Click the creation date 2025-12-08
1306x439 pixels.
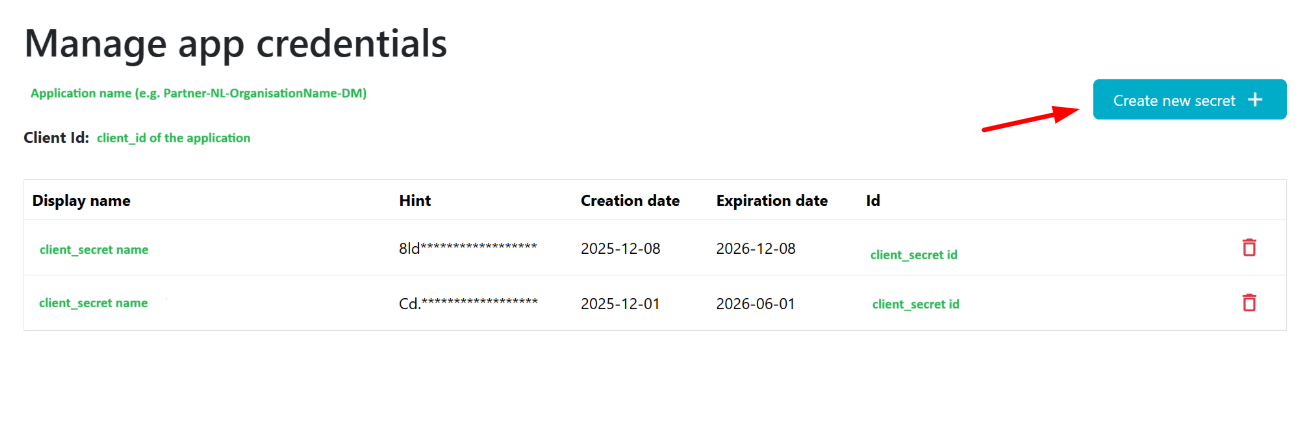point(620,248)
